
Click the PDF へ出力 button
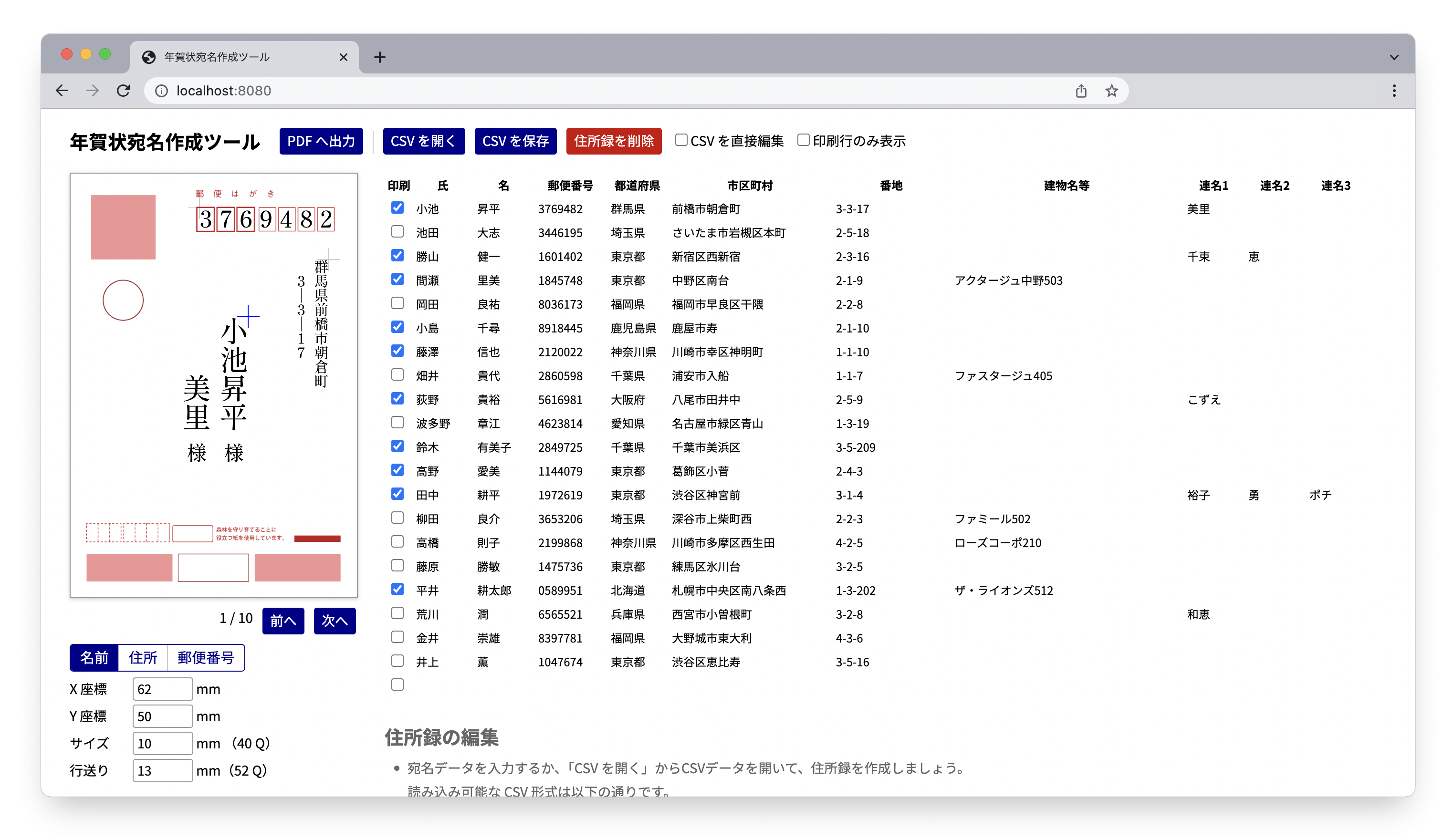tap(321, 141)
